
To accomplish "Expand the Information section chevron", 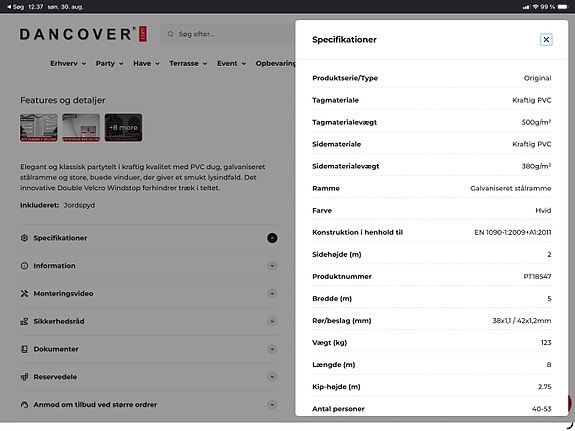I will click(272, 266).
